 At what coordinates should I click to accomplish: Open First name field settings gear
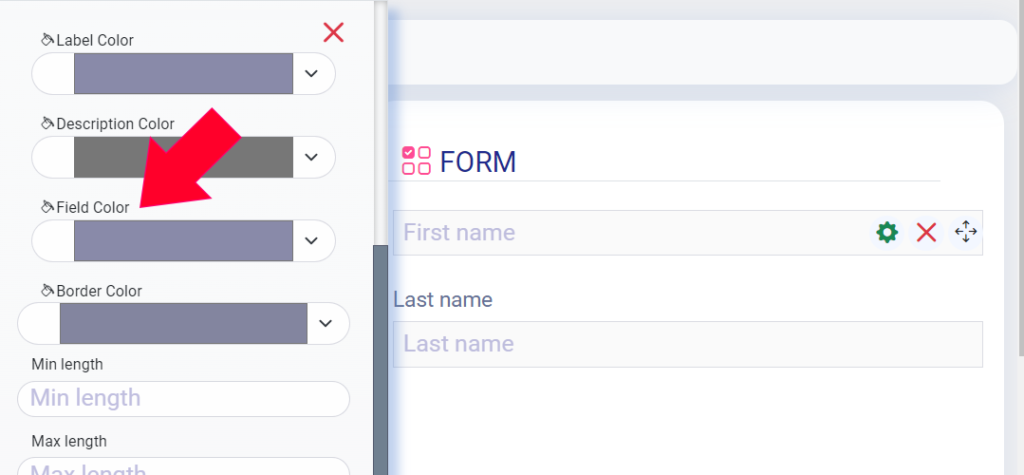pyautogui.click(x=887, y=232)
